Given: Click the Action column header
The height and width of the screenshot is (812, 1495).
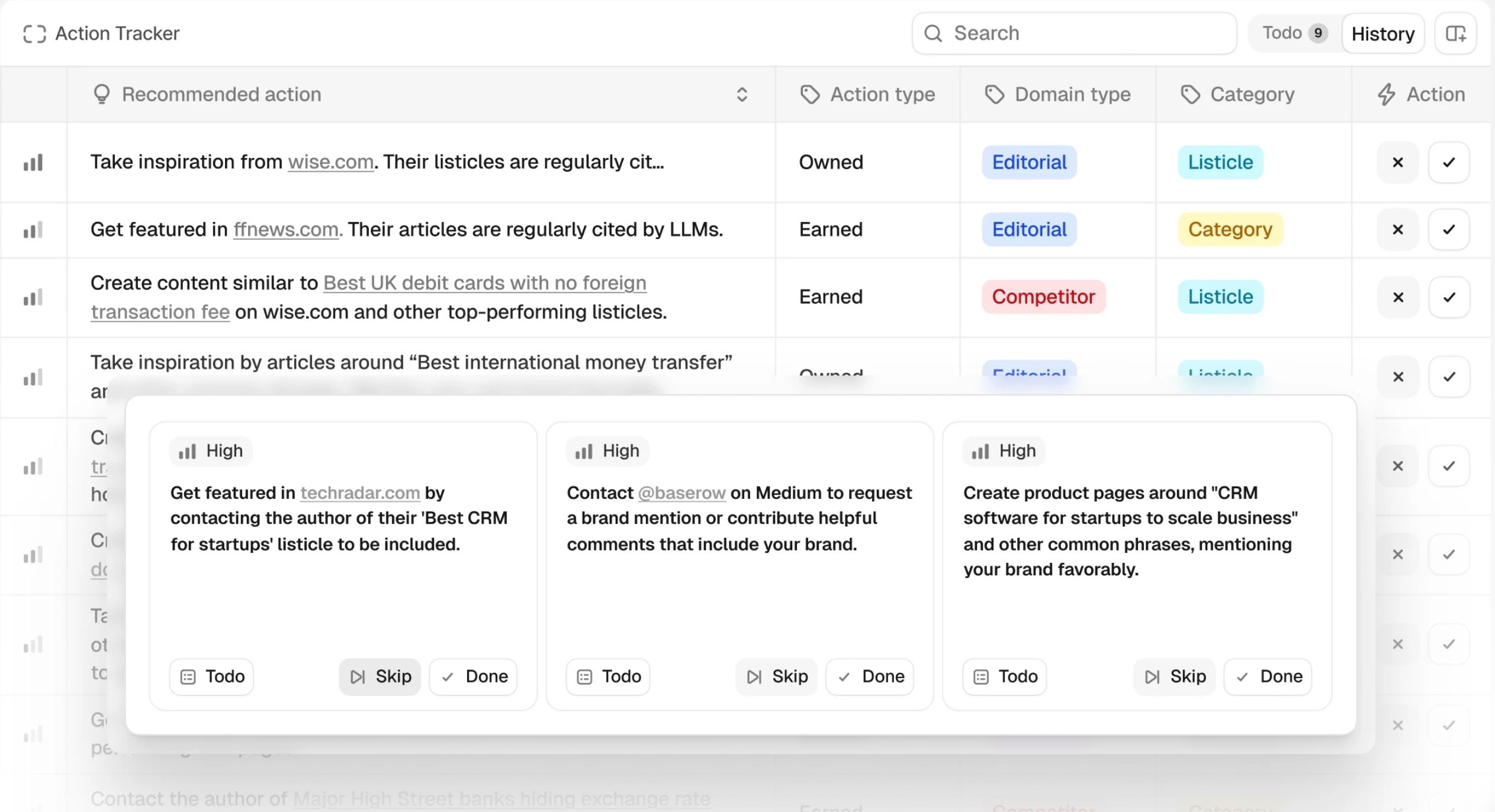Looking at the screenshot, I should coord(1421,95).
